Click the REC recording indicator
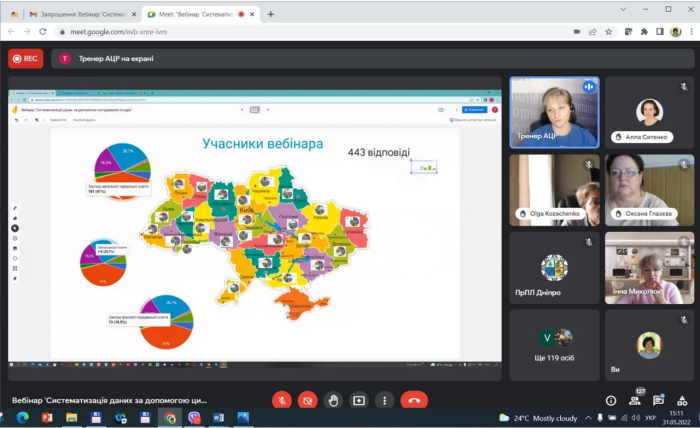Screen dimensions: 700x428 tap(26, 58)
